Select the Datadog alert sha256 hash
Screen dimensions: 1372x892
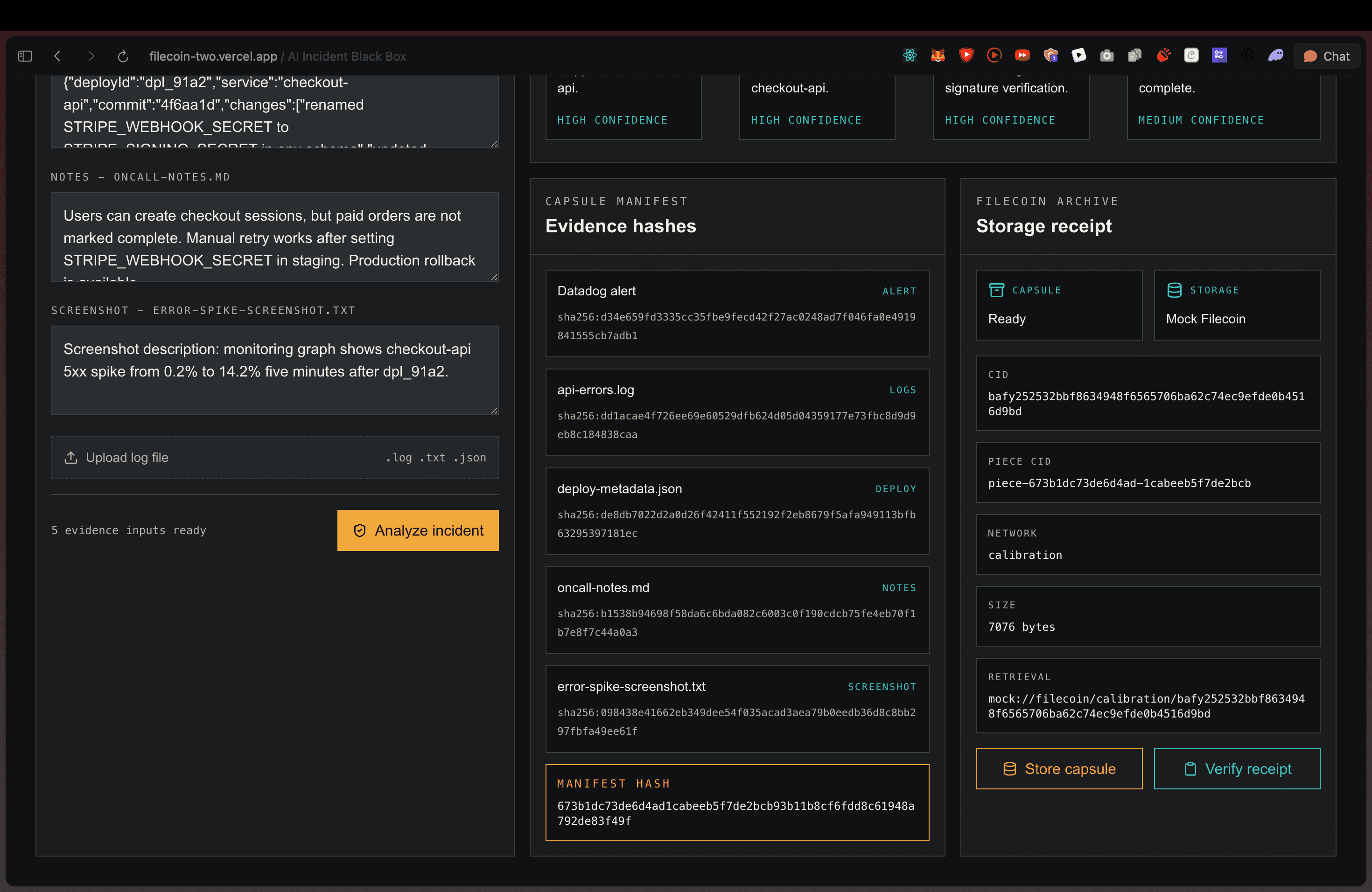pyautogui.click(x=736, y=326)
